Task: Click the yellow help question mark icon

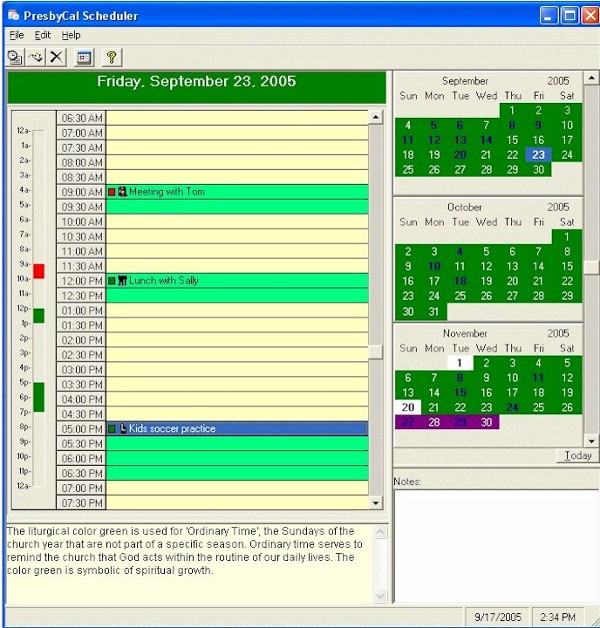Action: click(111, 58)
